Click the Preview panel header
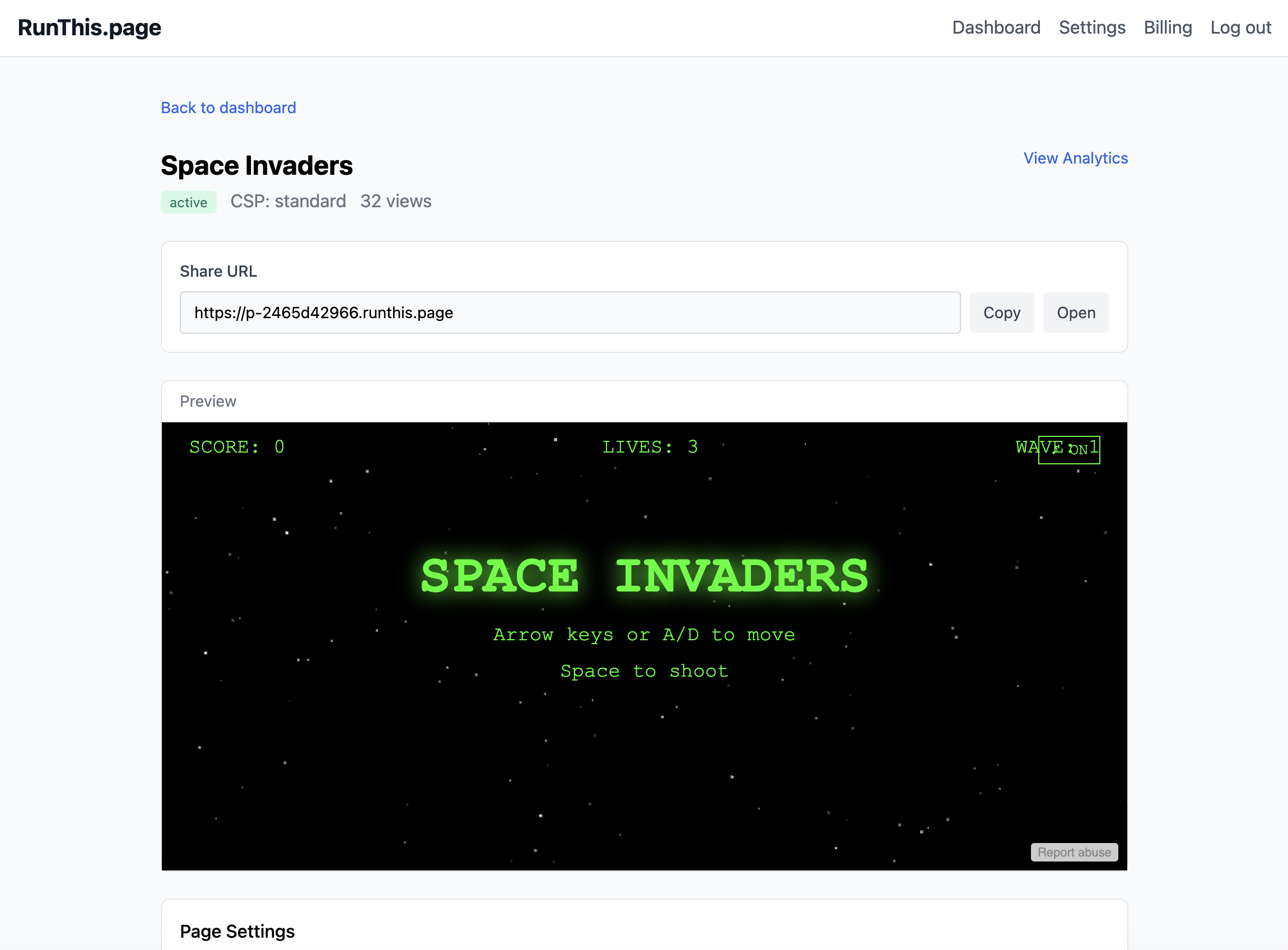This screenshot has height=950, width=1288. [x=208, y=402]
